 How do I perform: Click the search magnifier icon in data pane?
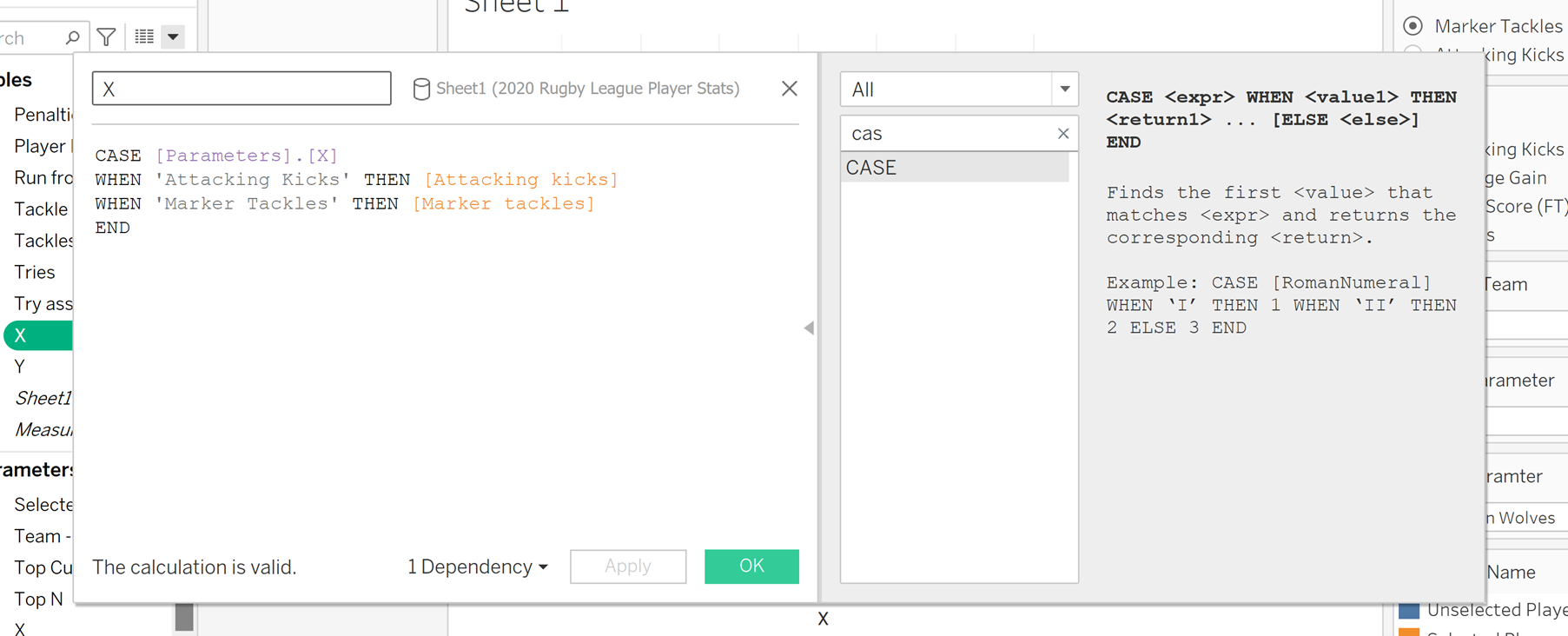click(x=72, y=37)
